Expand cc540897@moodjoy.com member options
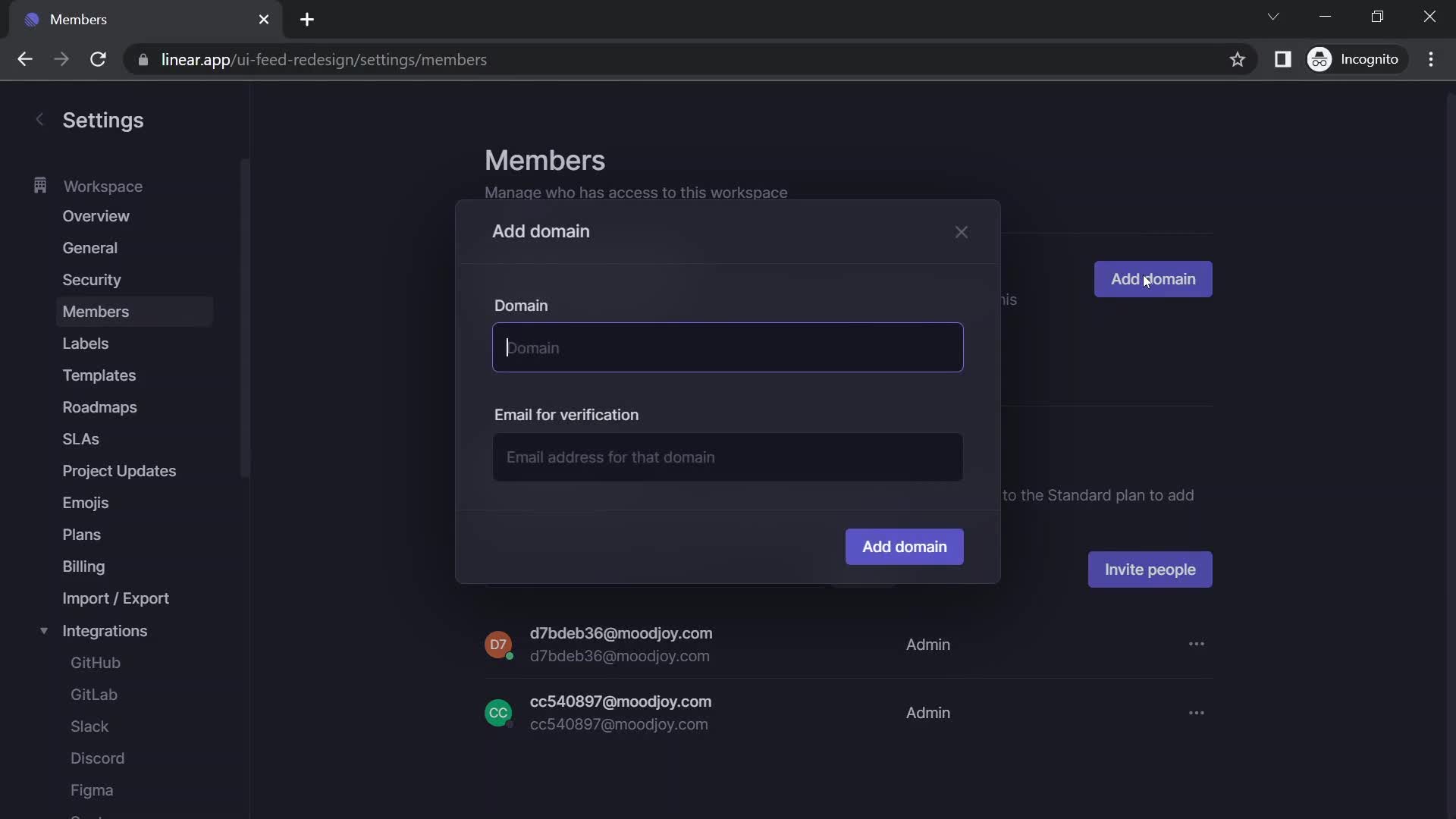 click(x=1196, y=712)
